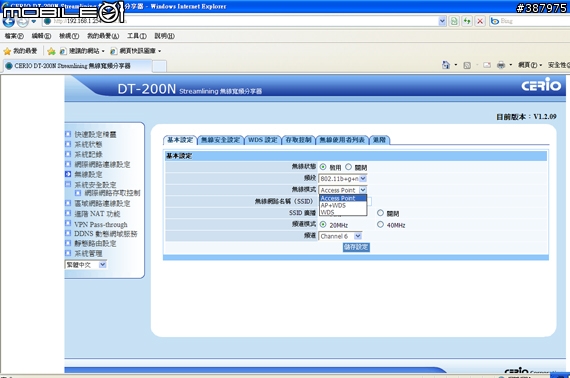Viewport: 570px width, 378px height.
Task: Open the 安全性 safety menu
Action: click(558, 65)
